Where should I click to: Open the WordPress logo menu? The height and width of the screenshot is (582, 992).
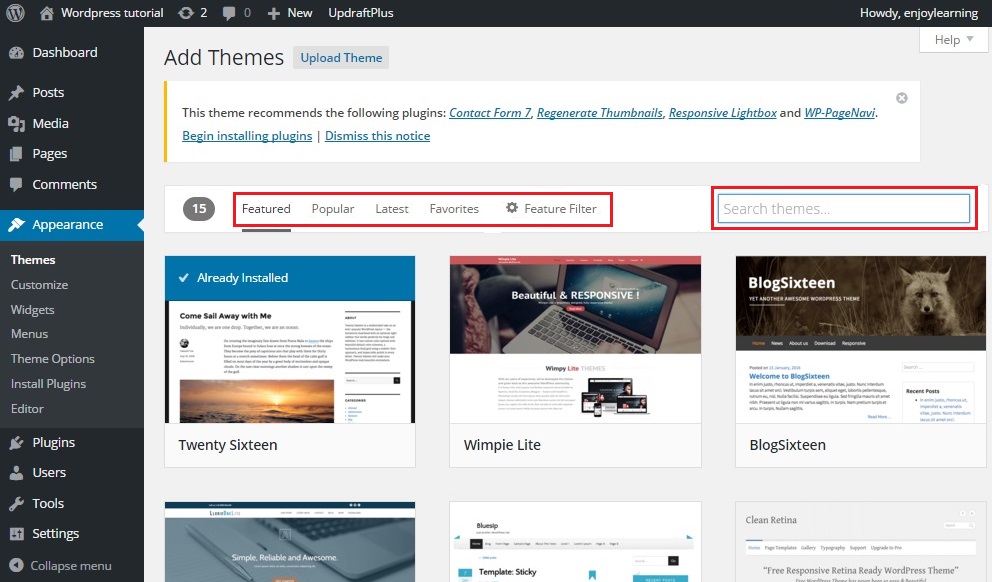click(15, 13)
